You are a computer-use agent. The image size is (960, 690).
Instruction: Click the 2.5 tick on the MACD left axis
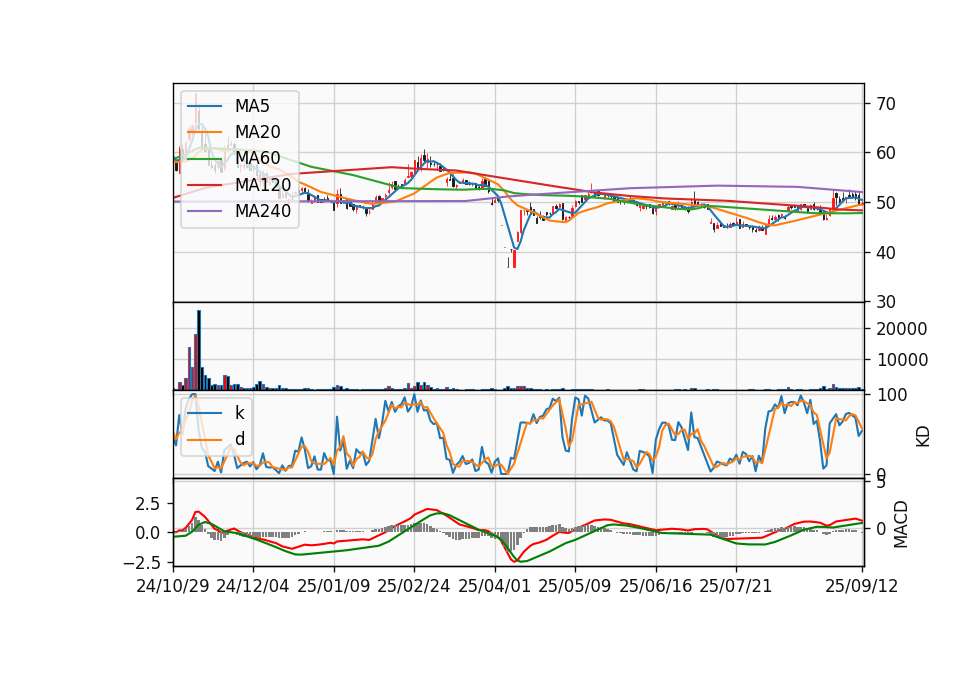[147, 504]
